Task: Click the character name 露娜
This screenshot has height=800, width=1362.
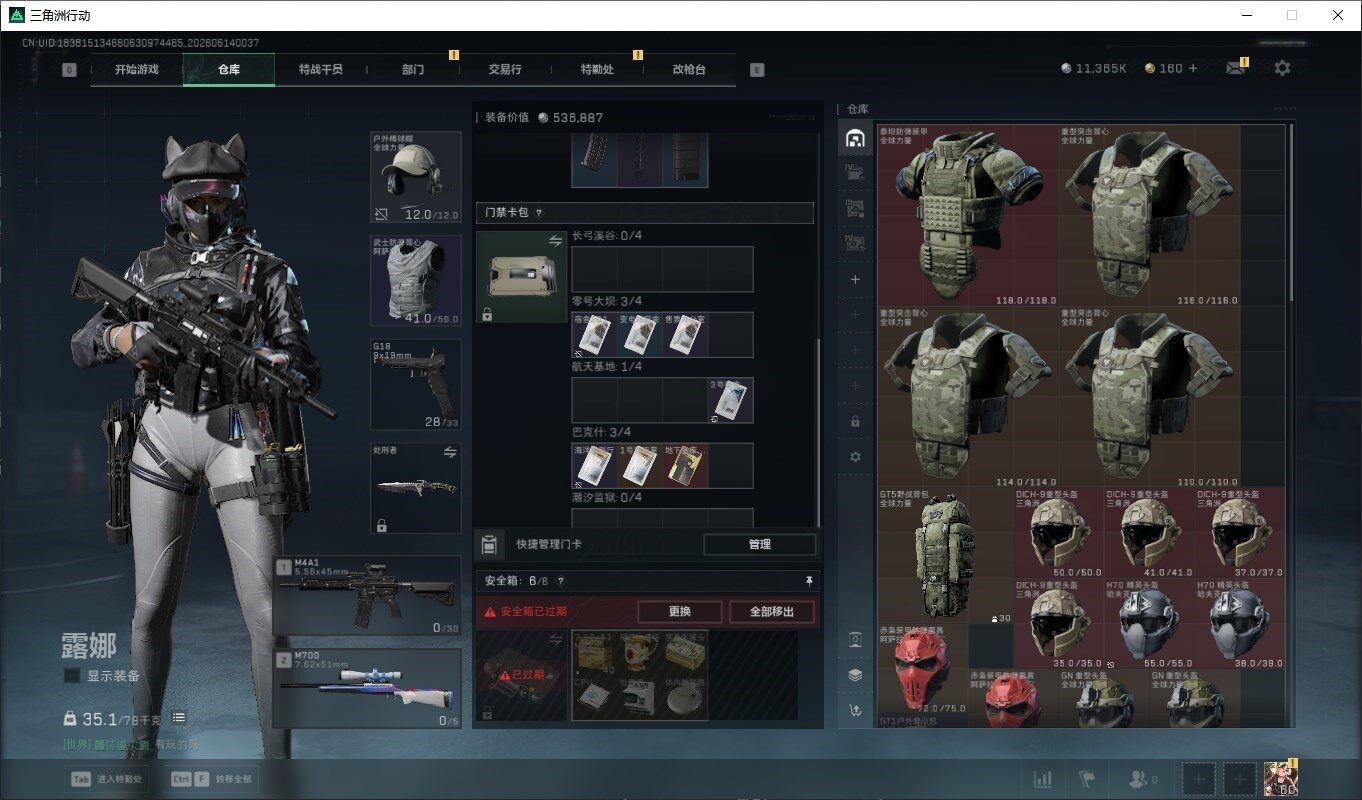Action: tap(89, 645)
